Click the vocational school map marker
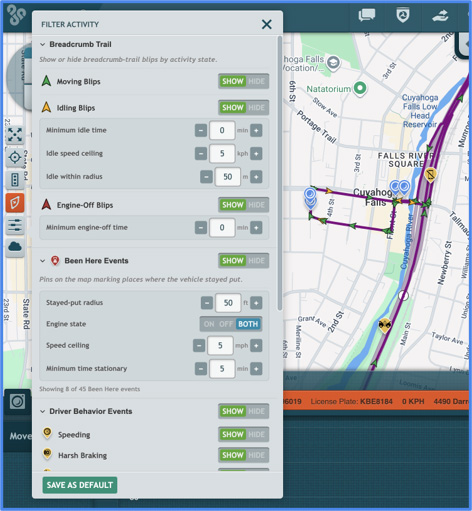The width and height of the screenshot is (472, 511). 333,63
